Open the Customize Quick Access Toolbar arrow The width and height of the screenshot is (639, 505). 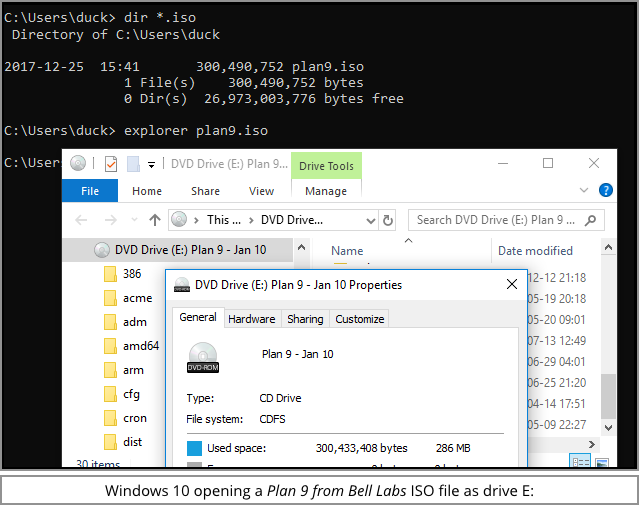(151, 165)
